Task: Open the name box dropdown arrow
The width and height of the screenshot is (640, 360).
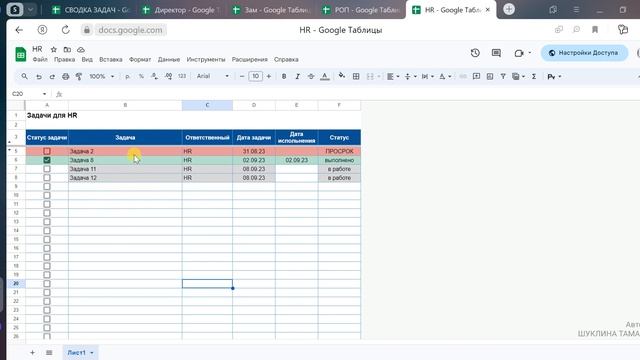Action: [44, 94]
